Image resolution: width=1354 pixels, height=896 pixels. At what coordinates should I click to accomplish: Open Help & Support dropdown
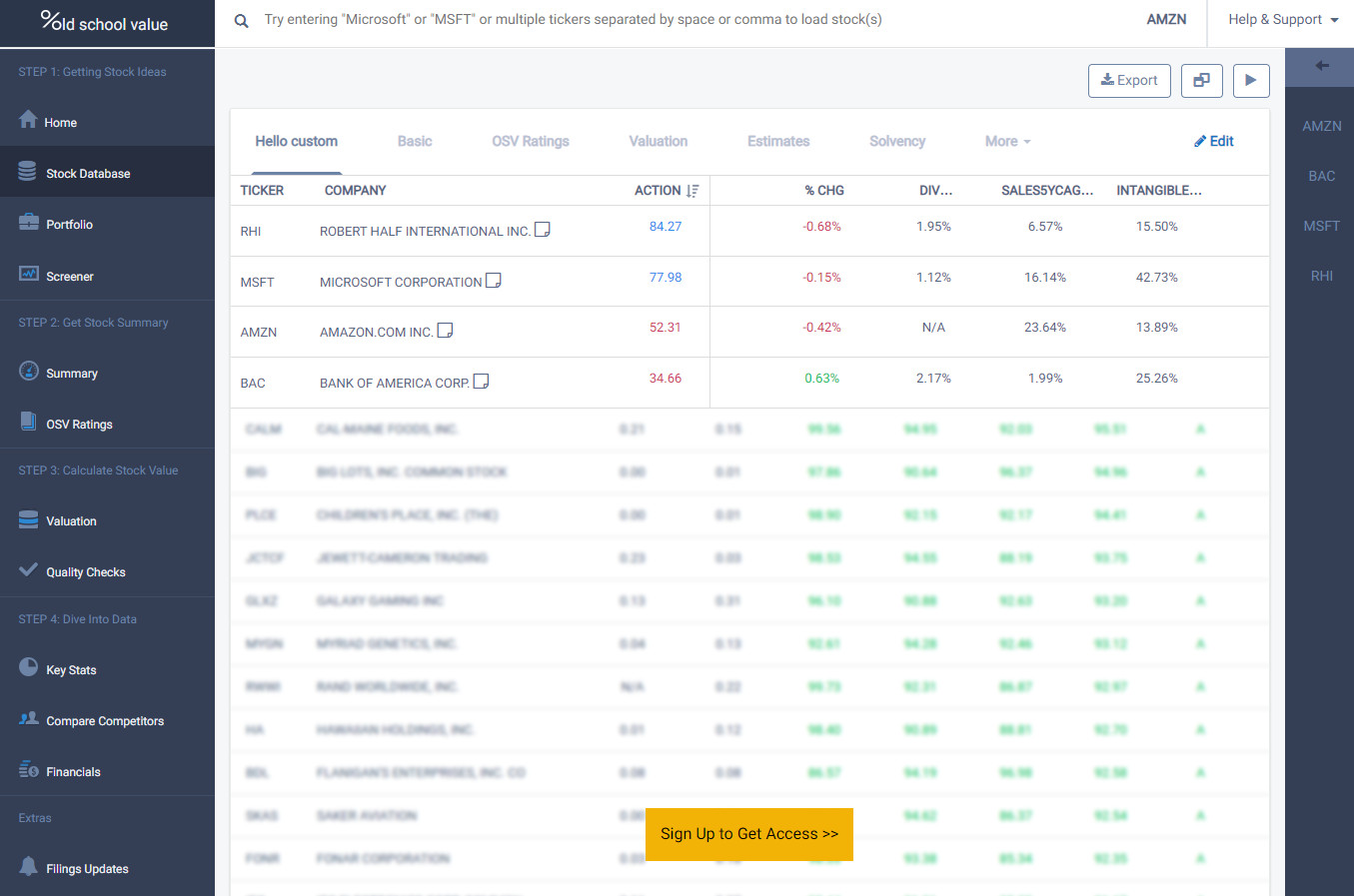click(x=1283, y=20)
